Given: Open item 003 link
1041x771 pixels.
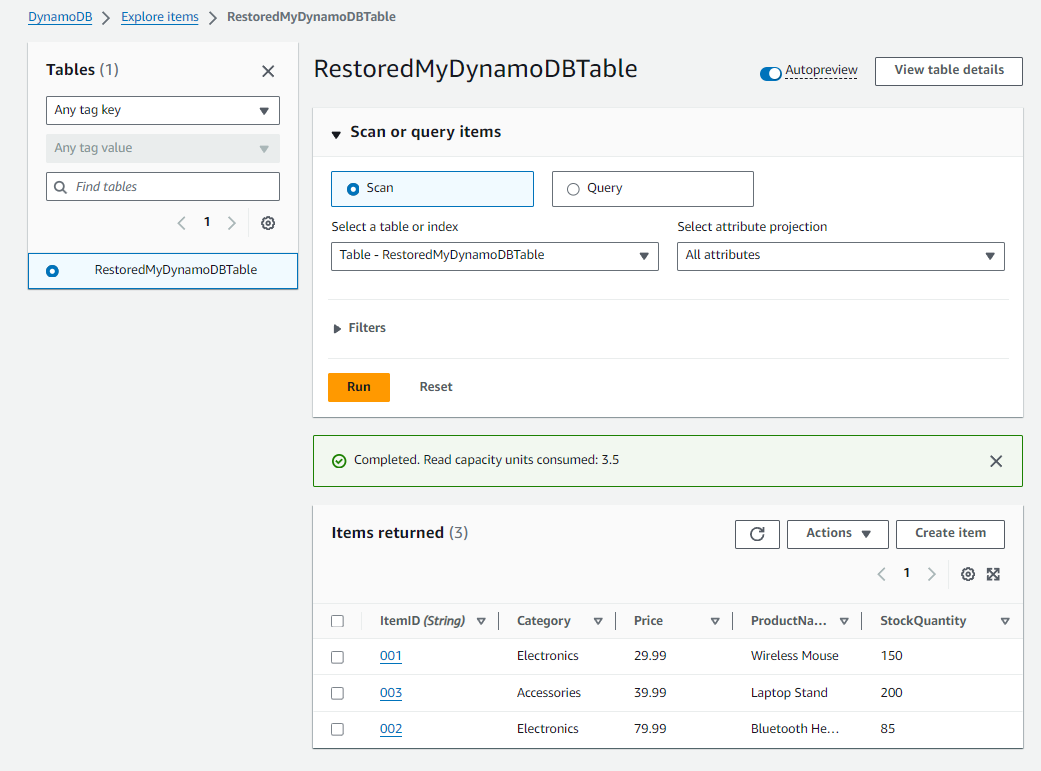Looking at the screenshot, I should [390, 693].
